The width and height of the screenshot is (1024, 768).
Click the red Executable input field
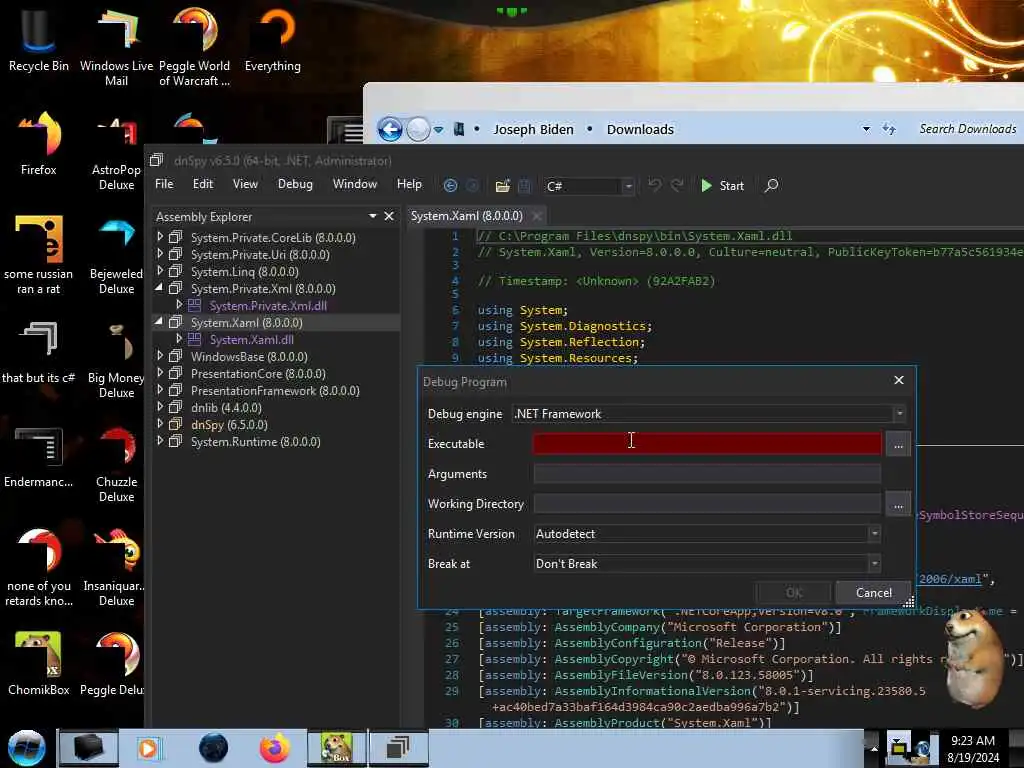707,443
